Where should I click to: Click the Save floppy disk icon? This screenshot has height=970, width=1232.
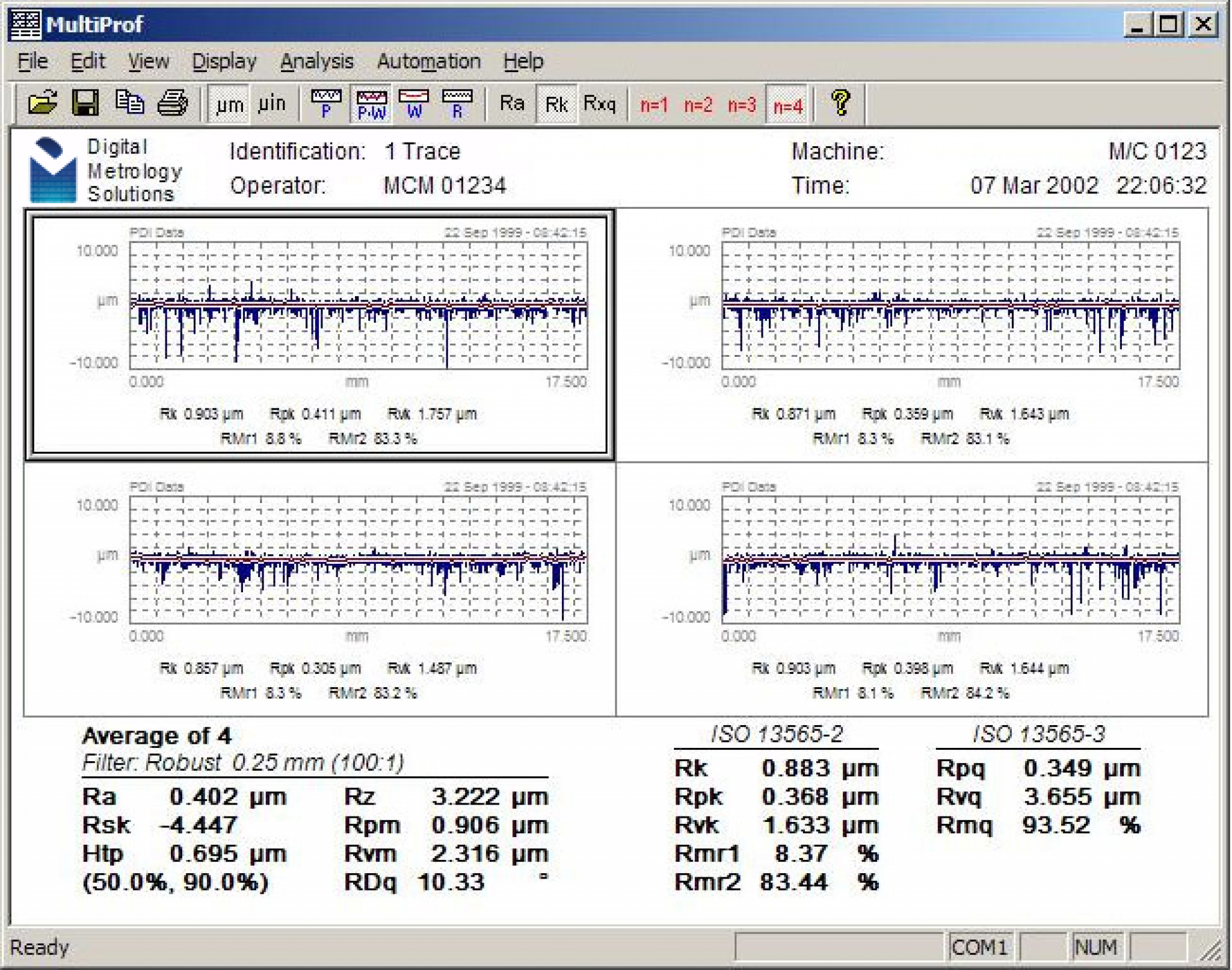click(85, 103)
